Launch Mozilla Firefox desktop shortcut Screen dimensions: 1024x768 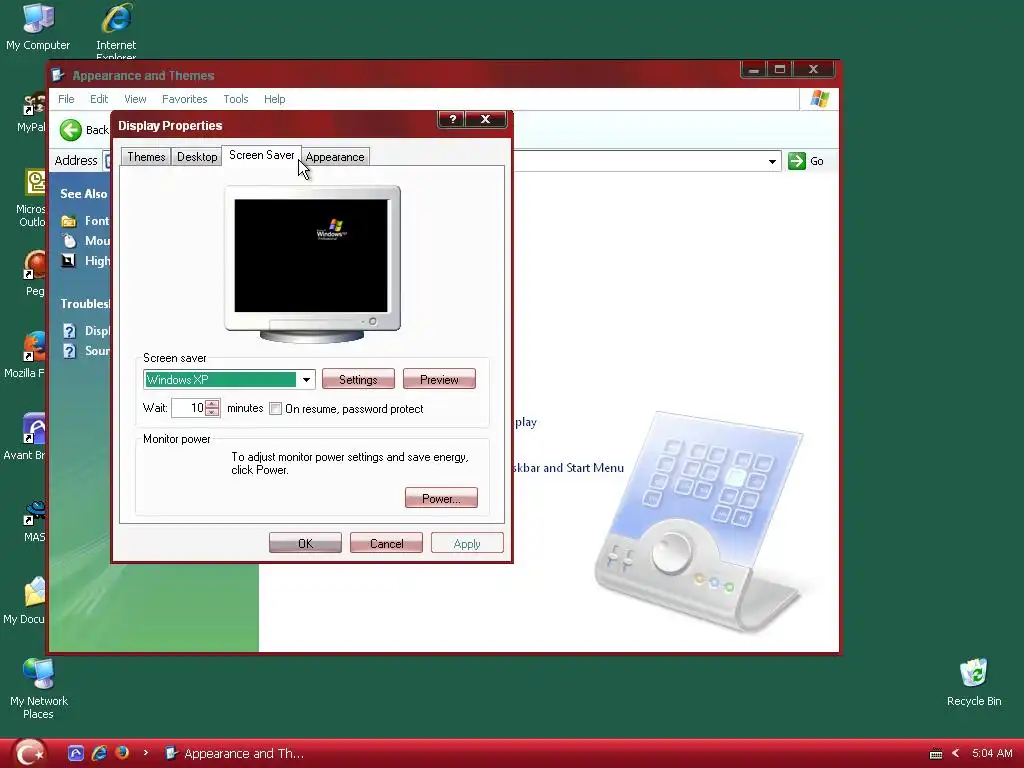tap(24, 355)
